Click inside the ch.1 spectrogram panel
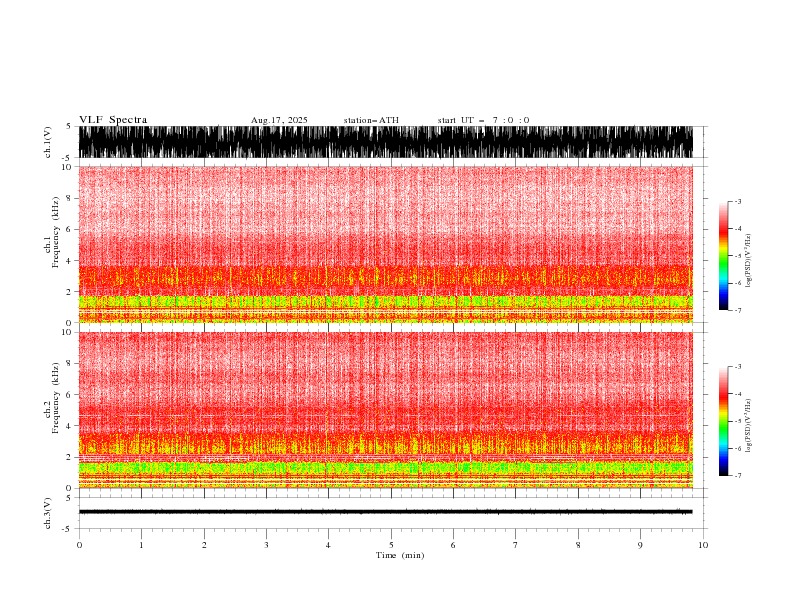The height and width of the screenshot is (612, 792). [385, 244]
